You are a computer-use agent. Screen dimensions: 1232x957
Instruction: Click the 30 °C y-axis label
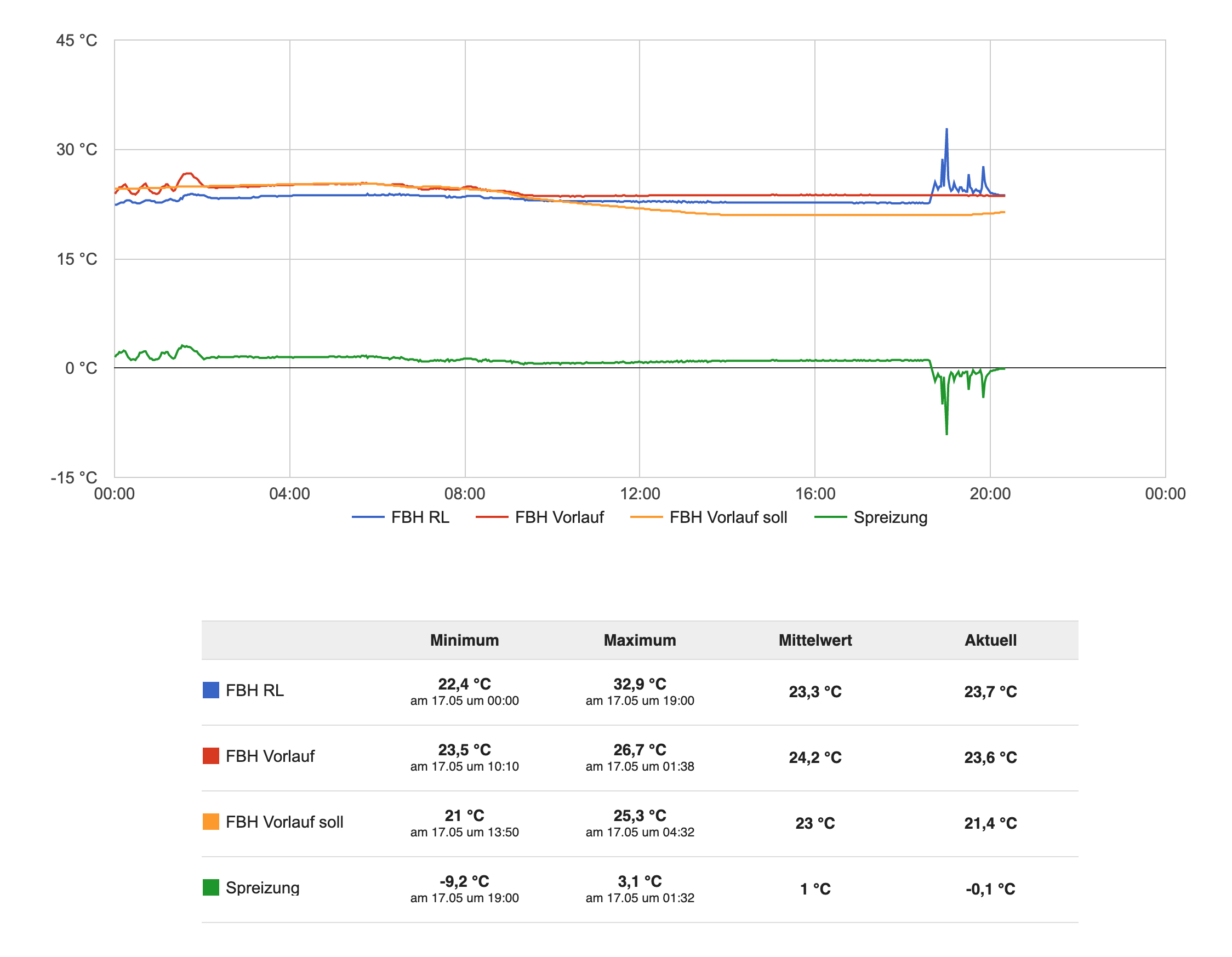(77, 150)
